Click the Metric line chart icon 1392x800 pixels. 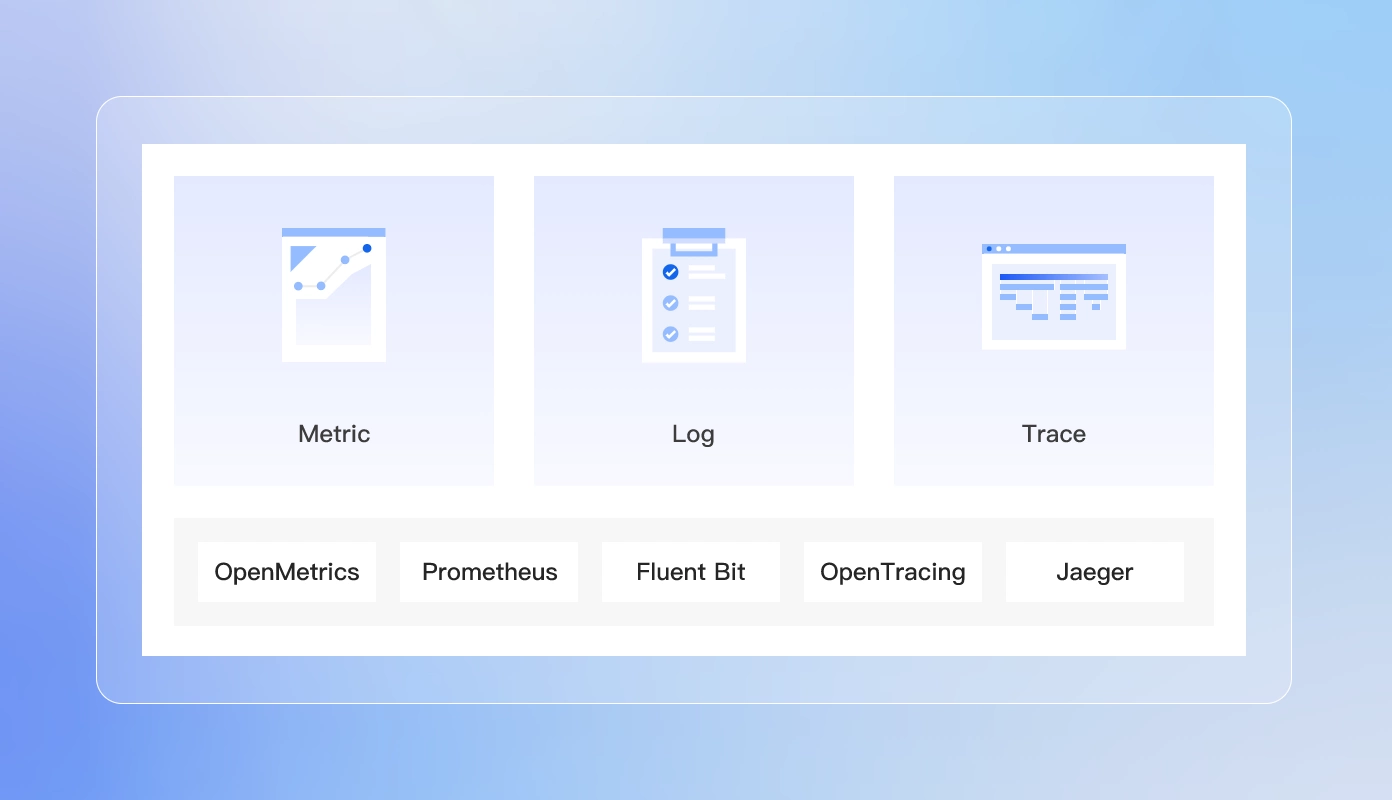(x=334, y=295)
